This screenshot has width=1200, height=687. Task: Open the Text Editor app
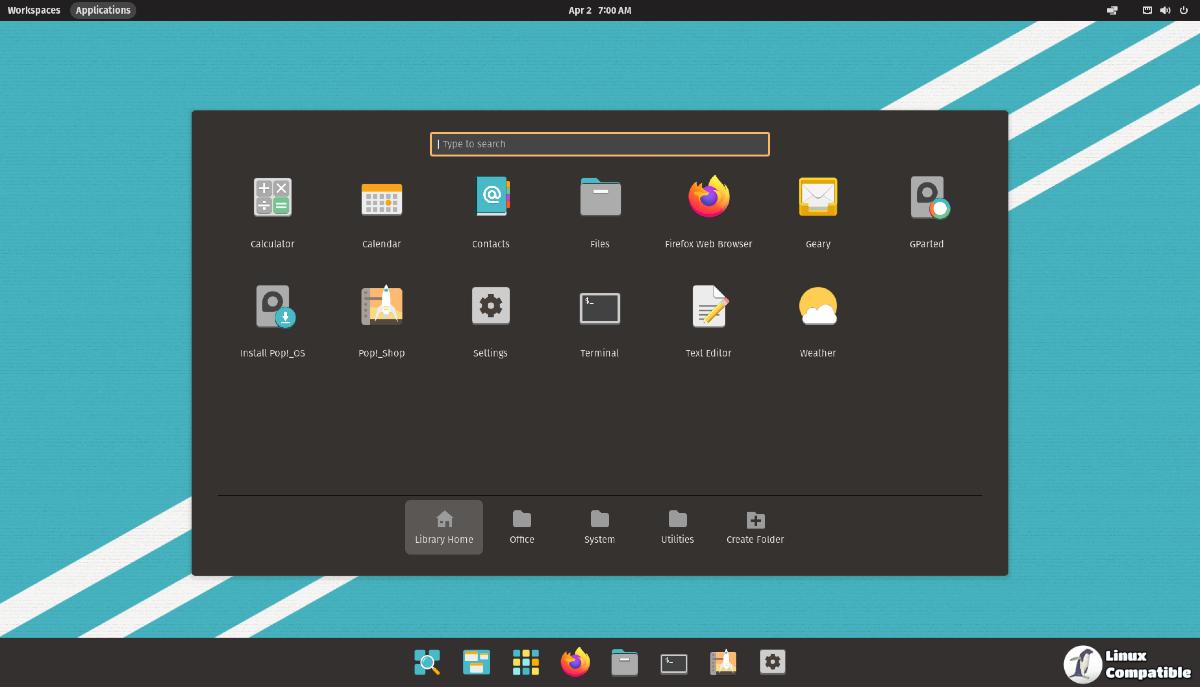coord(708,308)
